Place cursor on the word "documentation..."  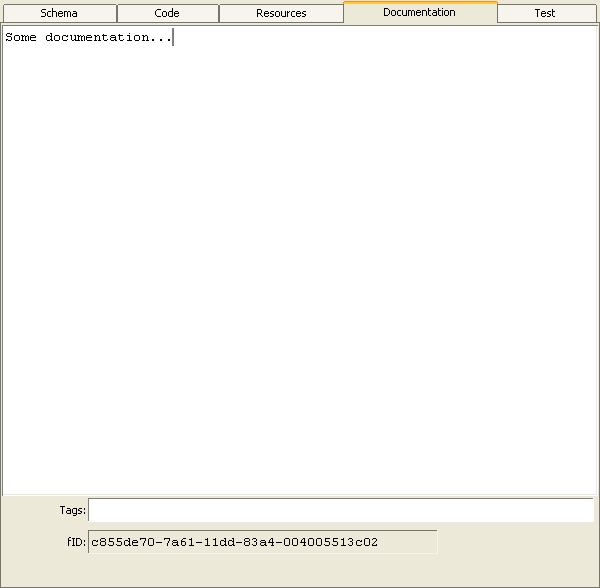(108, 37)
